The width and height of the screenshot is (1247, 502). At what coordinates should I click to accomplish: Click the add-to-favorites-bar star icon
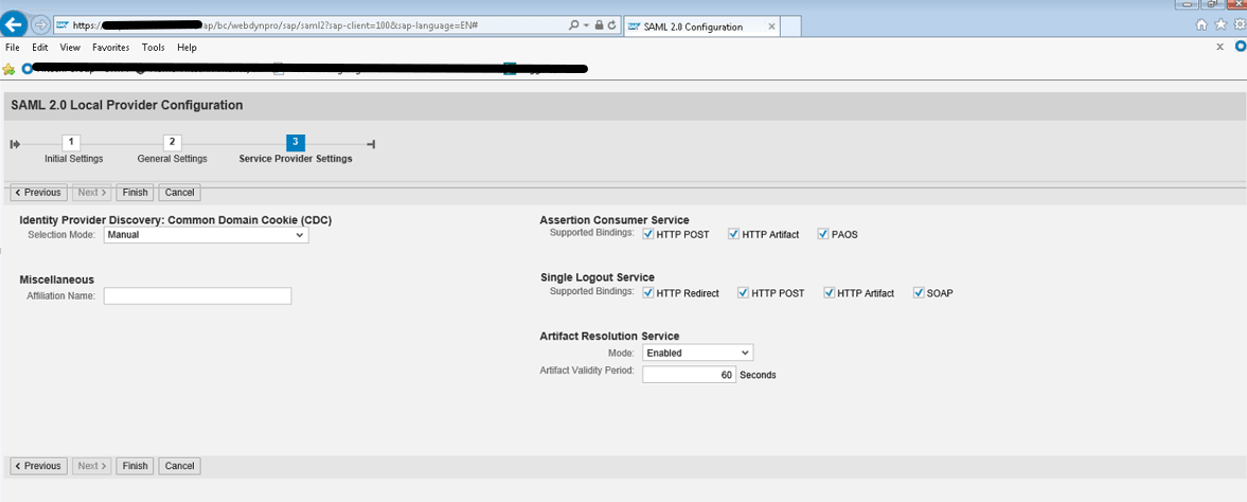tap(9, 69)
